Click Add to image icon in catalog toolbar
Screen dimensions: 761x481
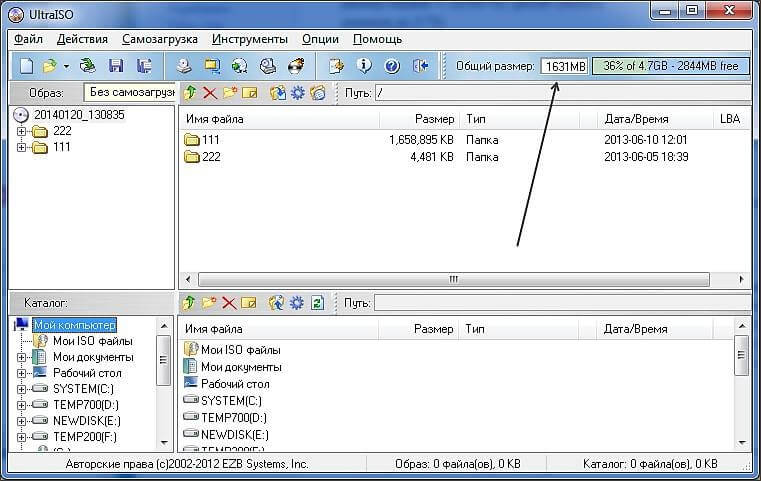point(277,303)
